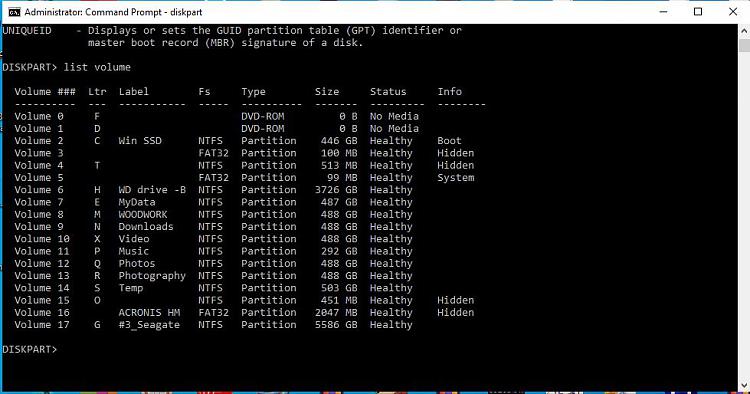Click the 'list volume' command text
The height and width of the screenshot is (394, 750).
[x=97, y=67]
